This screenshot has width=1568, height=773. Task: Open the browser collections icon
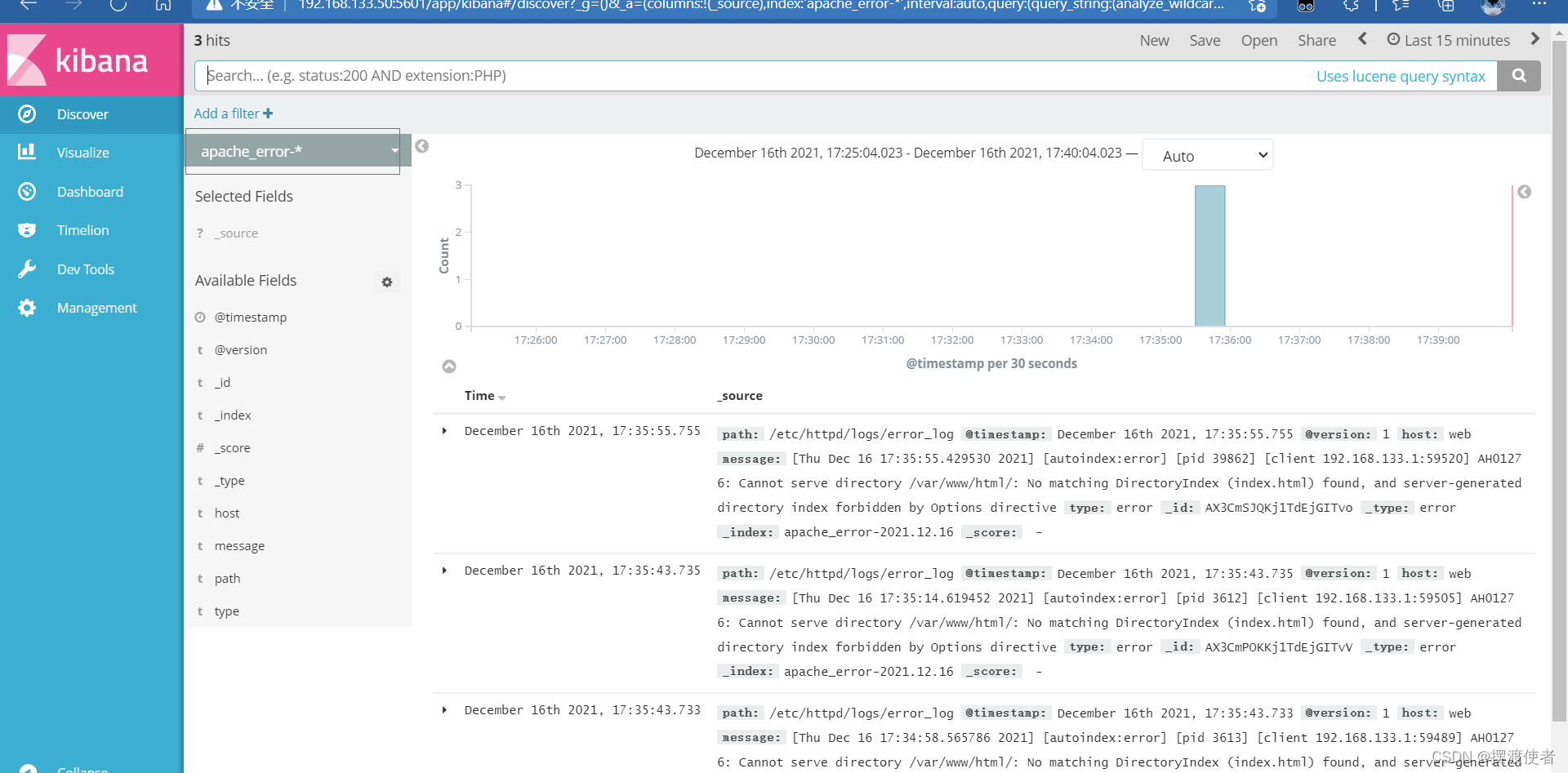click(x=1445, y=6)
